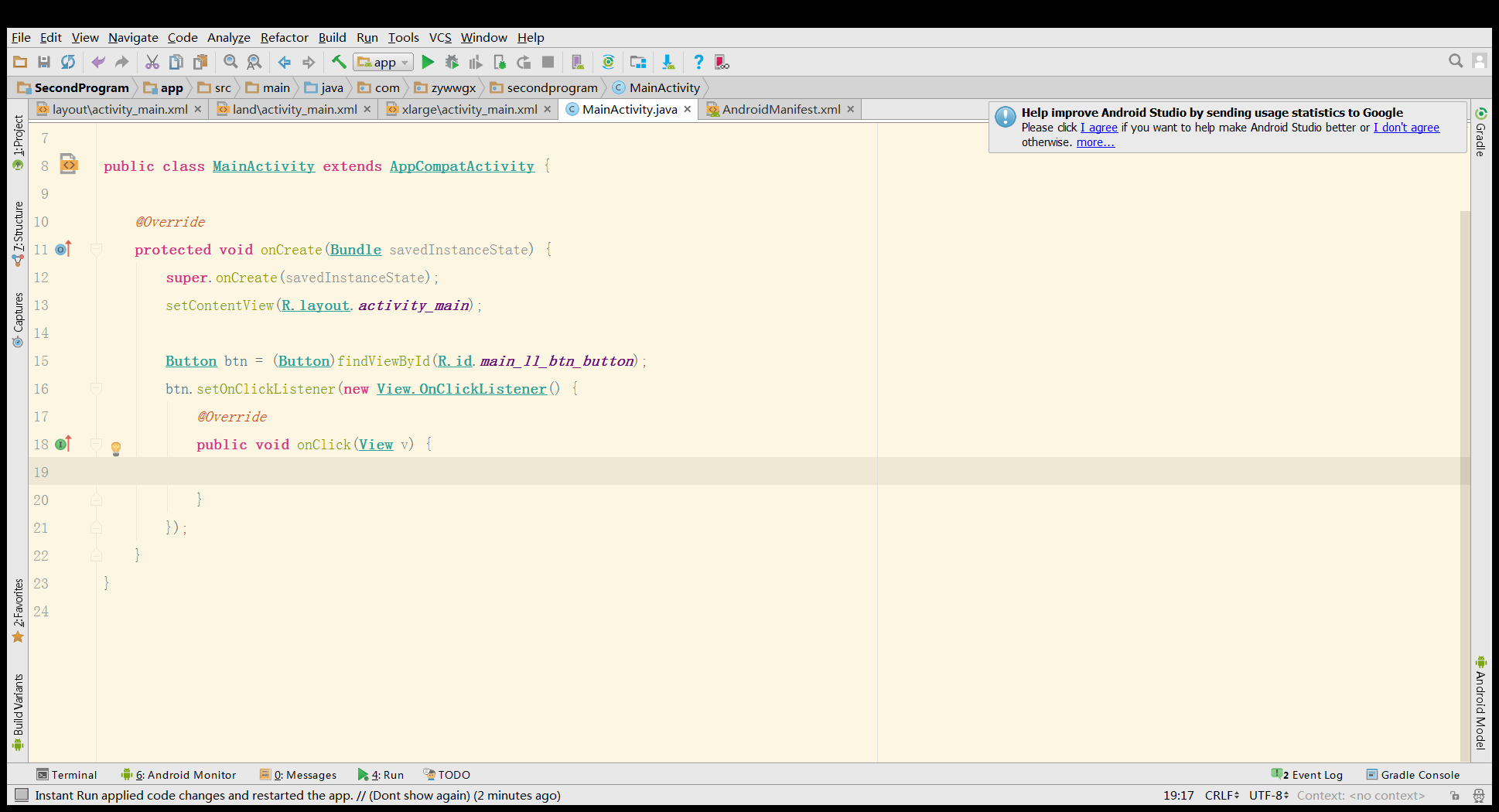1499x812 pixels.
Task: Open the Refactor menu
Action: (x=284, y=37)
